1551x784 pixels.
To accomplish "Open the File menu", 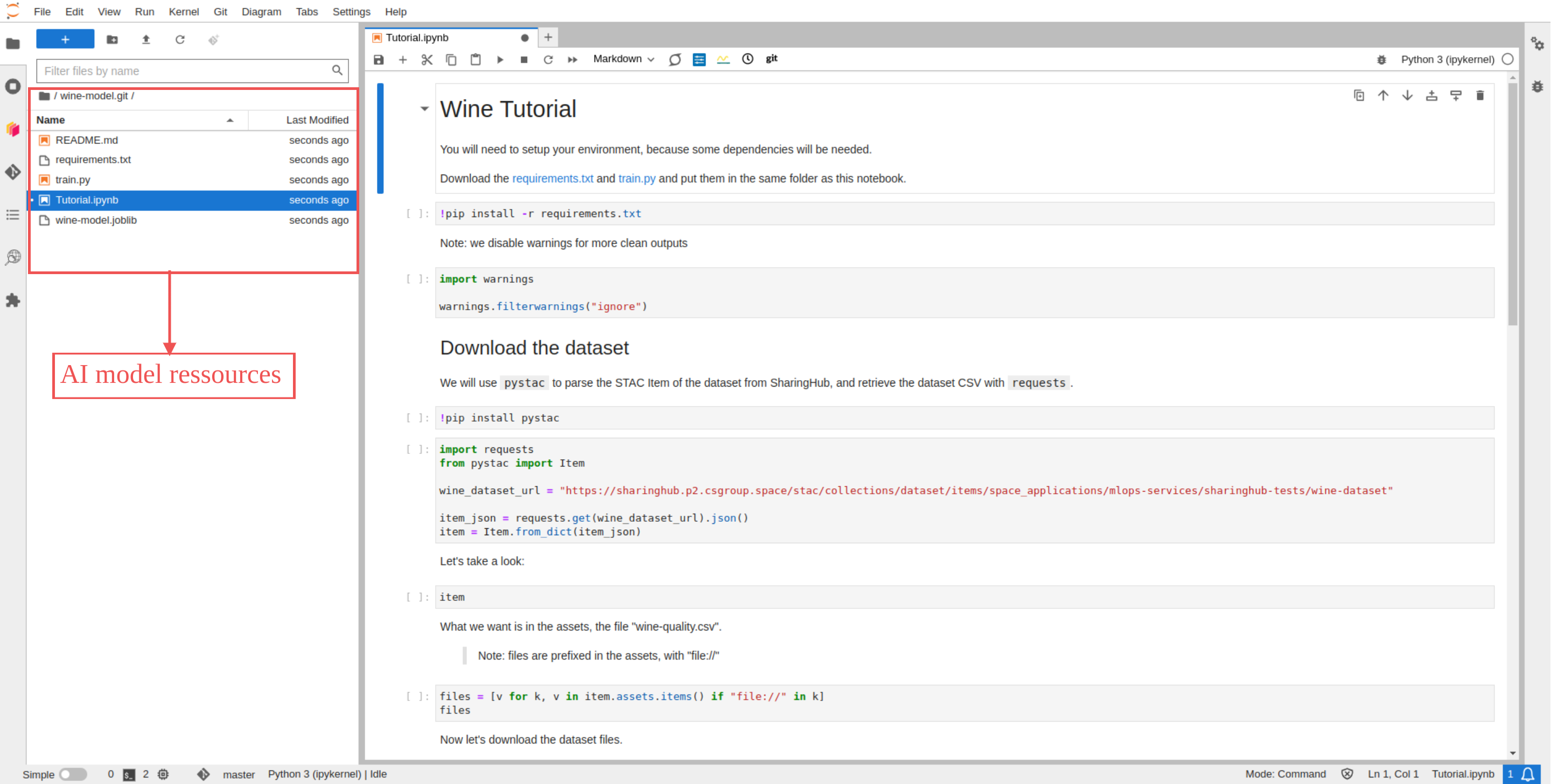I will [x=42, y=11].
